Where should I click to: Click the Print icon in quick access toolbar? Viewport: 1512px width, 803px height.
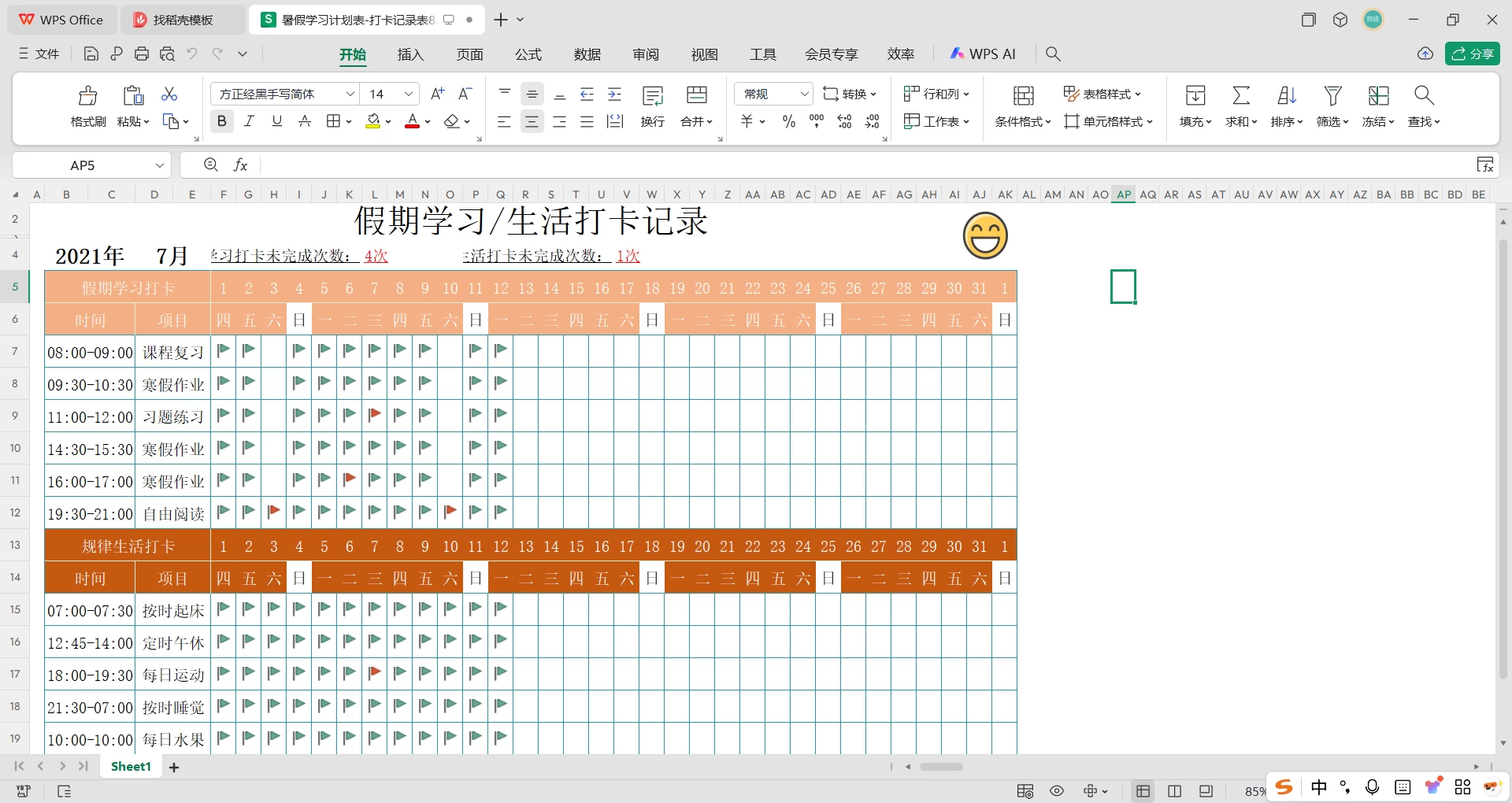click(x=142, y=54)
